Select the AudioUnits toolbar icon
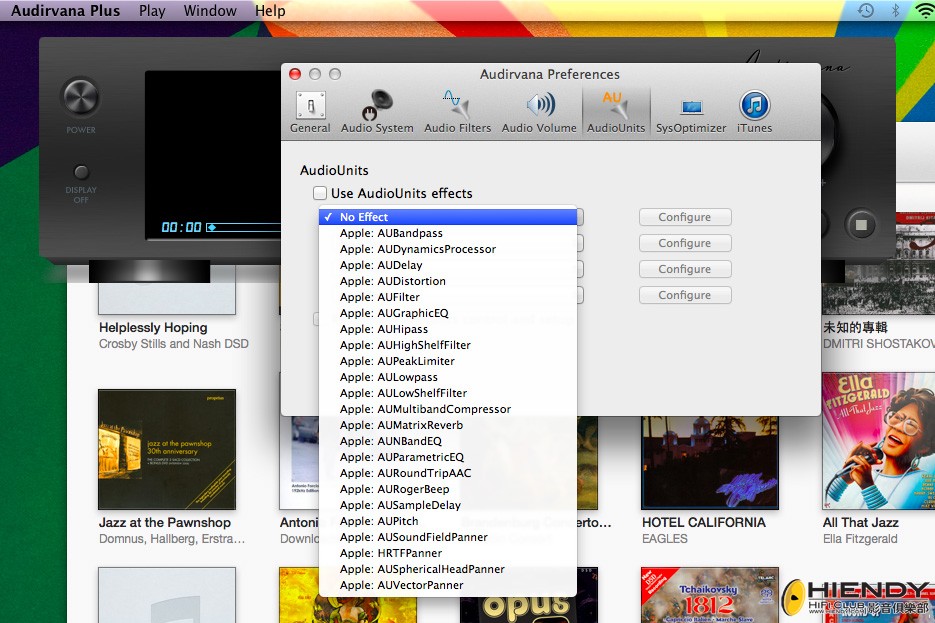The width and height of the screenshot is (935, 623). pyautogui.click(x=616, y=112)
